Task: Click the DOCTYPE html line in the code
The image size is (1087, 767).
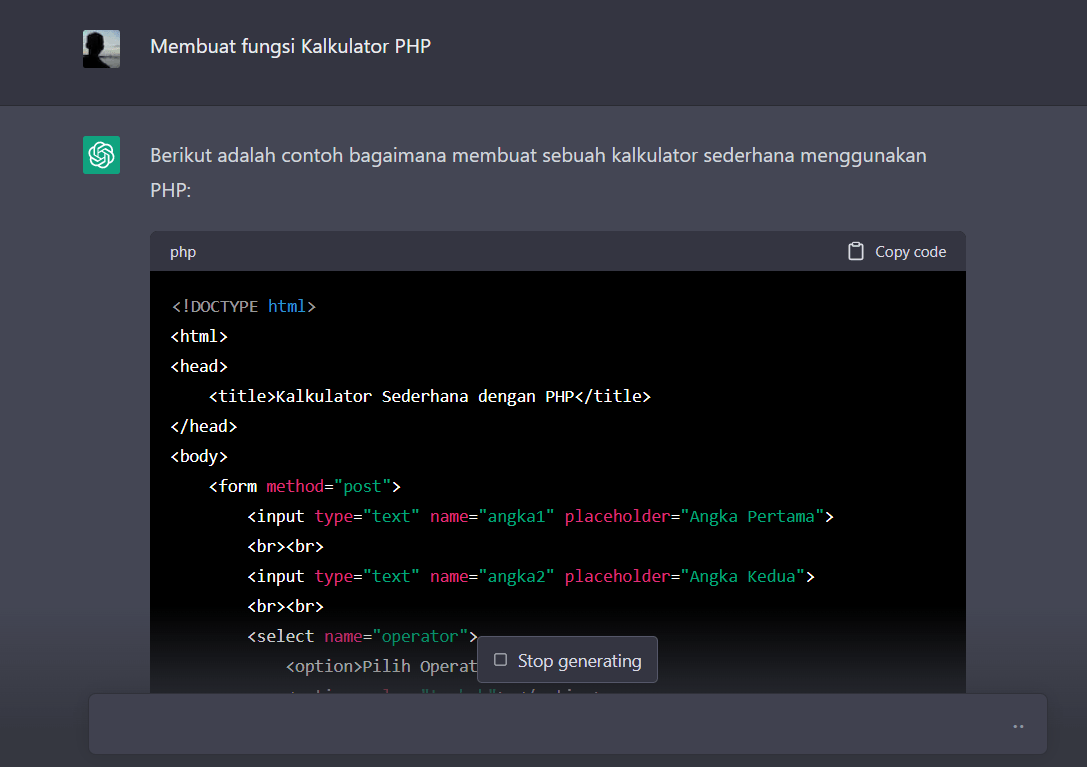Action: [x=243, y=306]
